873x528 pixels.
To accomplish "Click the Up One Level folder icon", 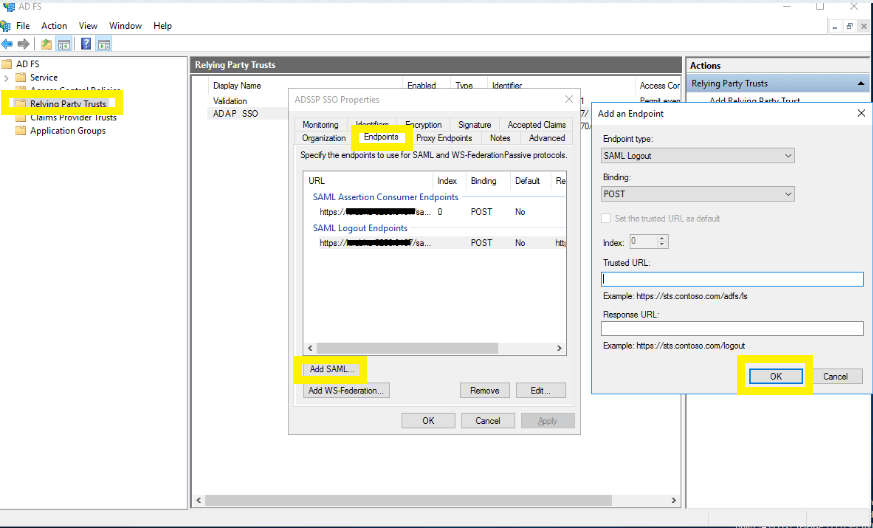I will 46,44.
